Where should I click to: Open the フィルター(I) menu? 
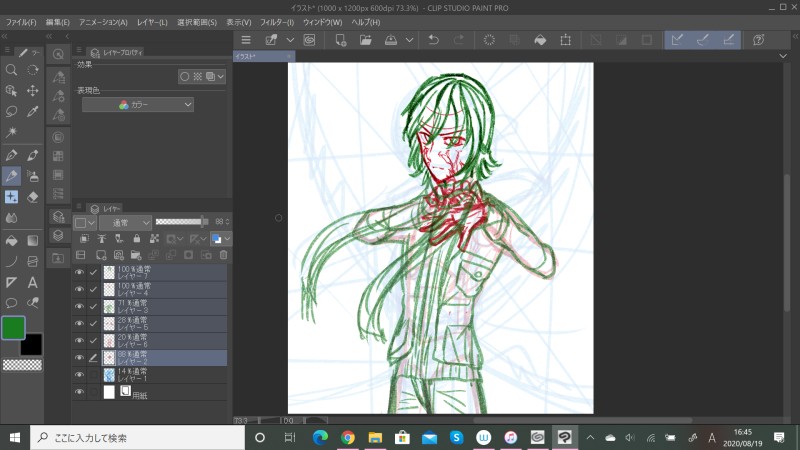[x=275, y=21]
